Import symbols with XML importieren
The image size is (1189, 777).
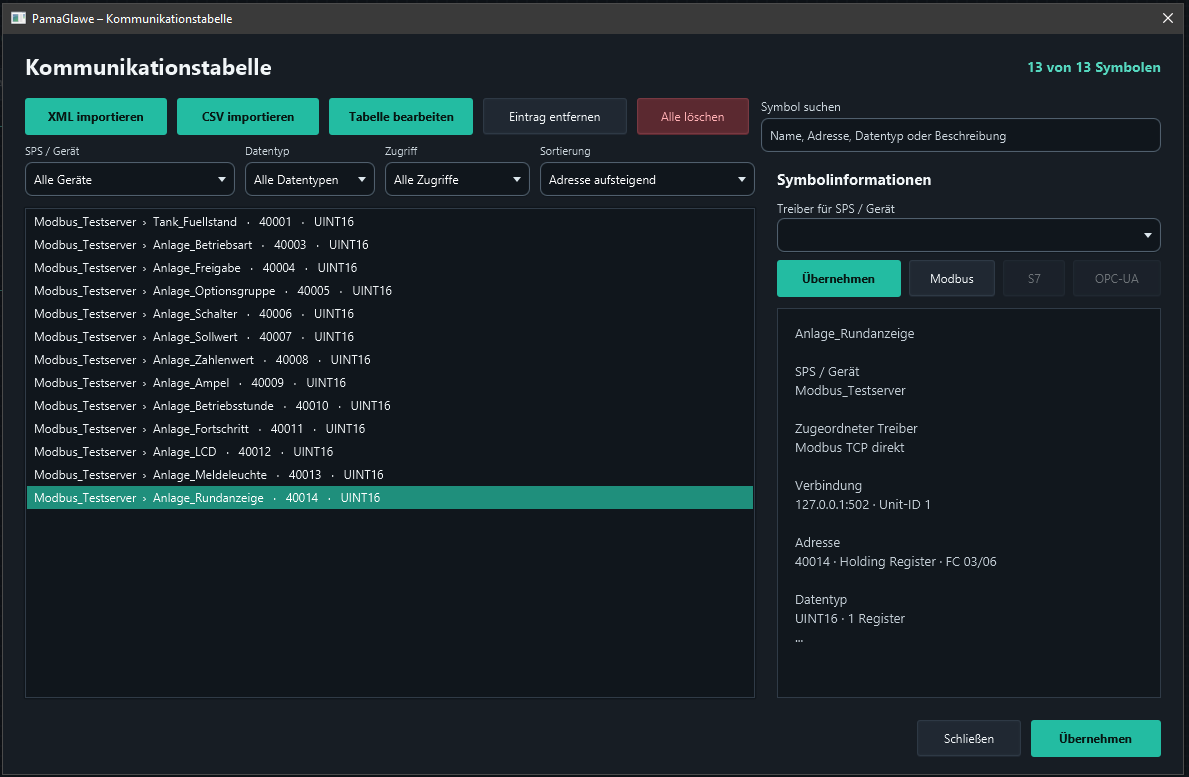(x=96, y=117)
